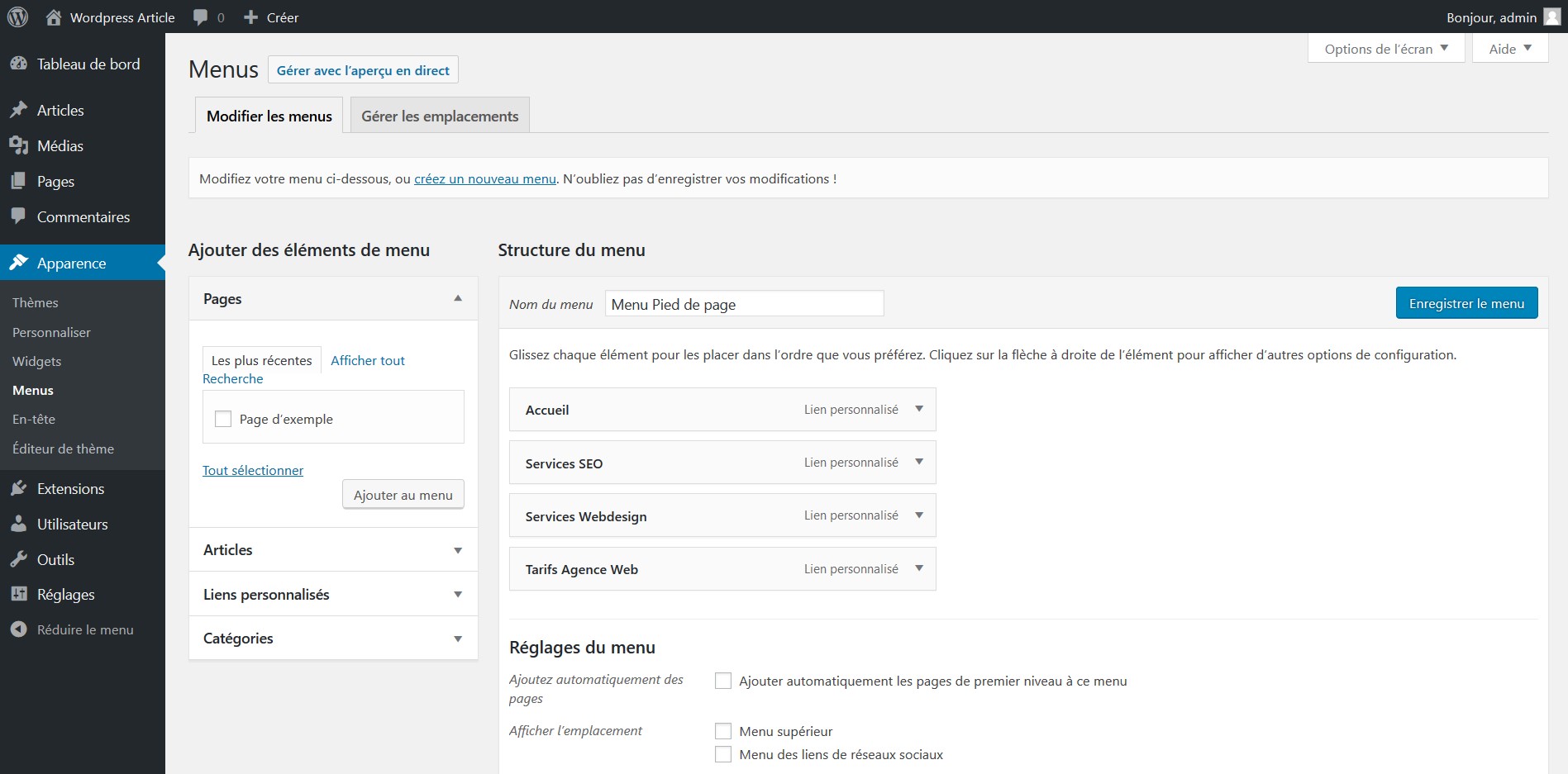Open En-tête submenu item

coord(34,419)
